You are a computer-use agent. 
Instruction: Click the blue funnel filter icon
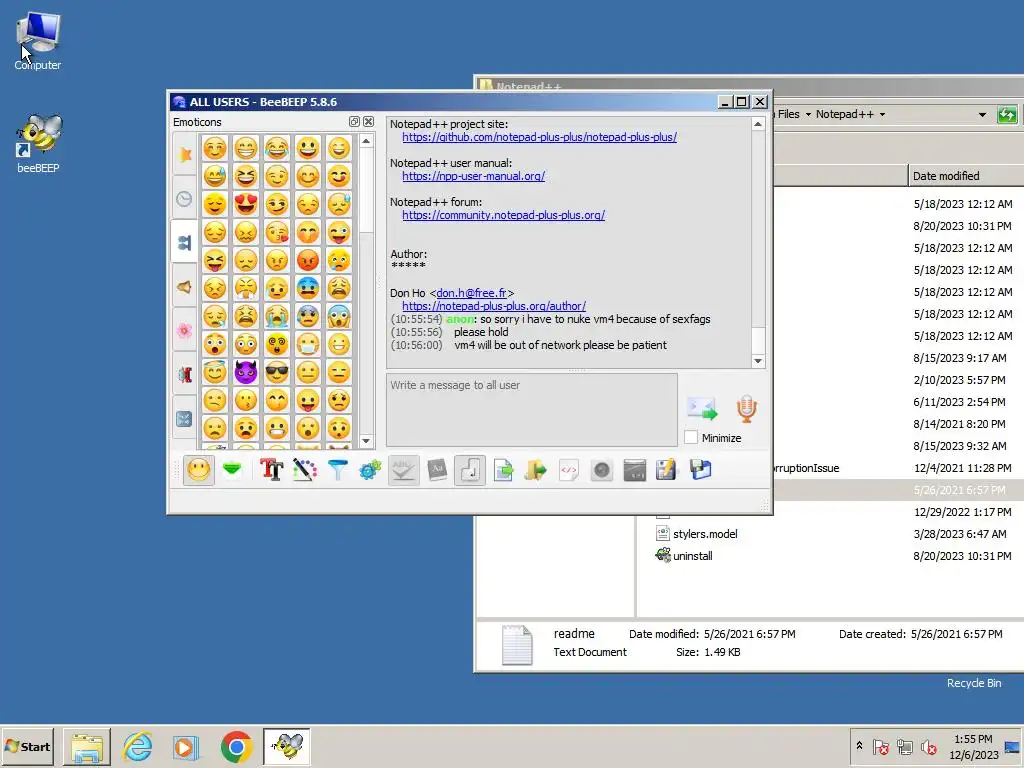tap(338, 470)
